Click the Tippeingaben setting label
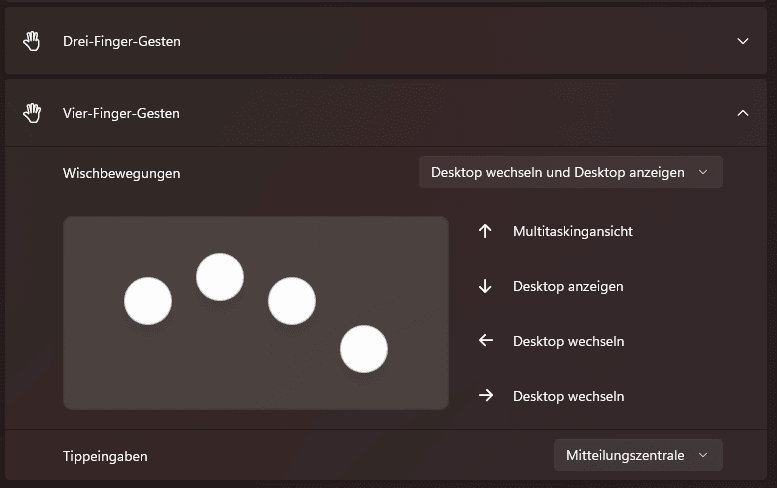 coord(105,456)
